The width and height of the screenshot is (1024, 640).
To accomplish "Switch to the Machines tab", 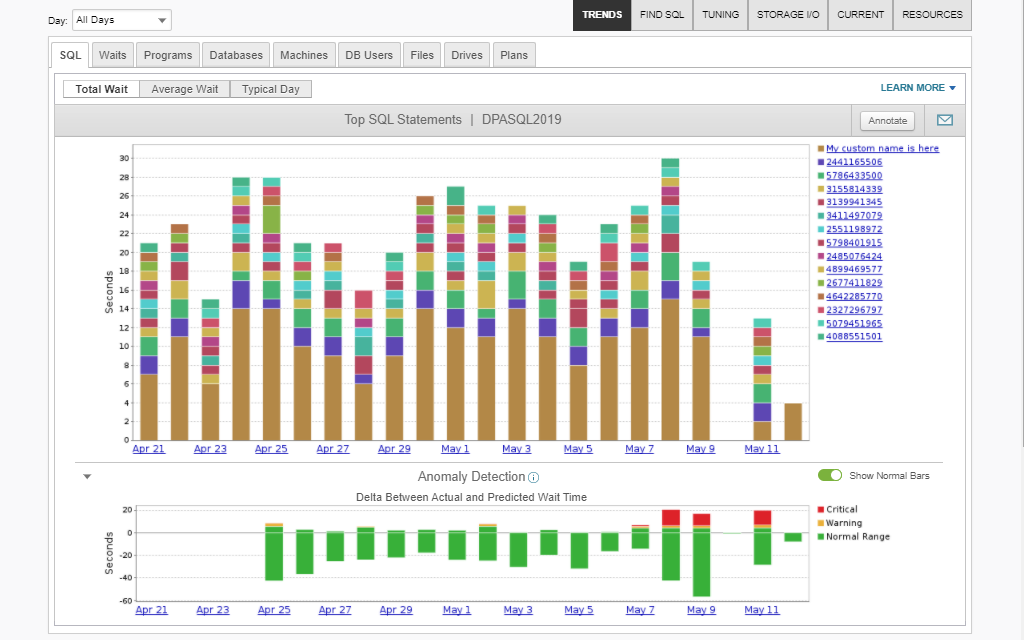I will 303,55.
